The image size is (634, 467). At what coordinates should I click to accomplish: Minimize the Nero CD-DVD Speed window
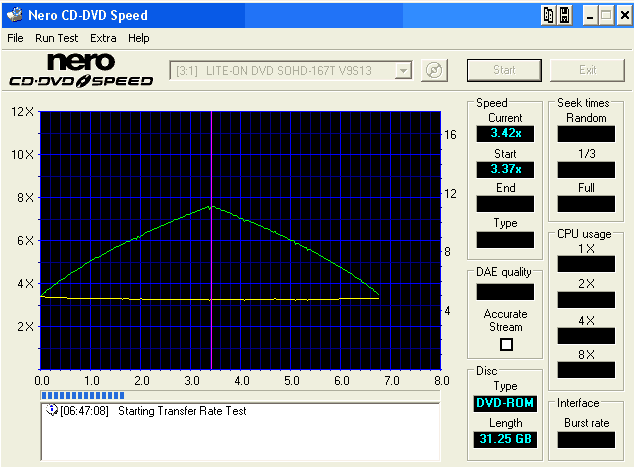click(x=590, y=16)
